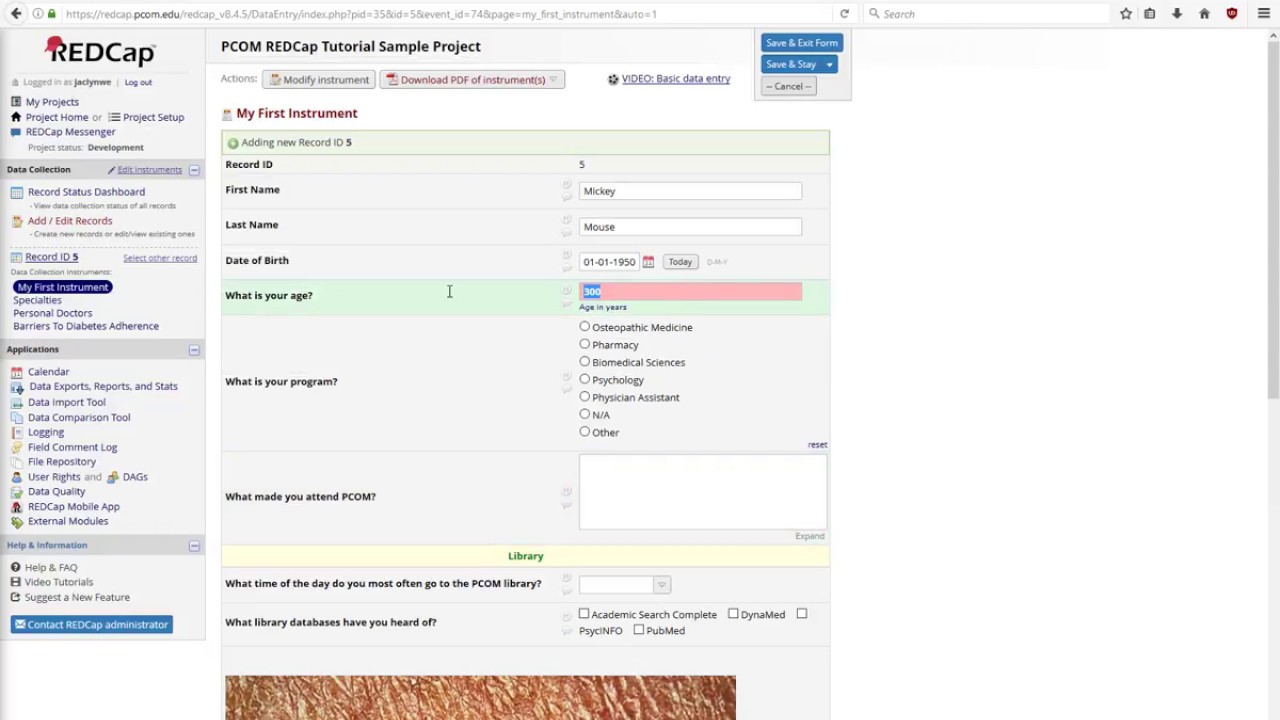Click reset link under program options
The height and width of the screenshot is (720, 1280).
pos(817,445)
